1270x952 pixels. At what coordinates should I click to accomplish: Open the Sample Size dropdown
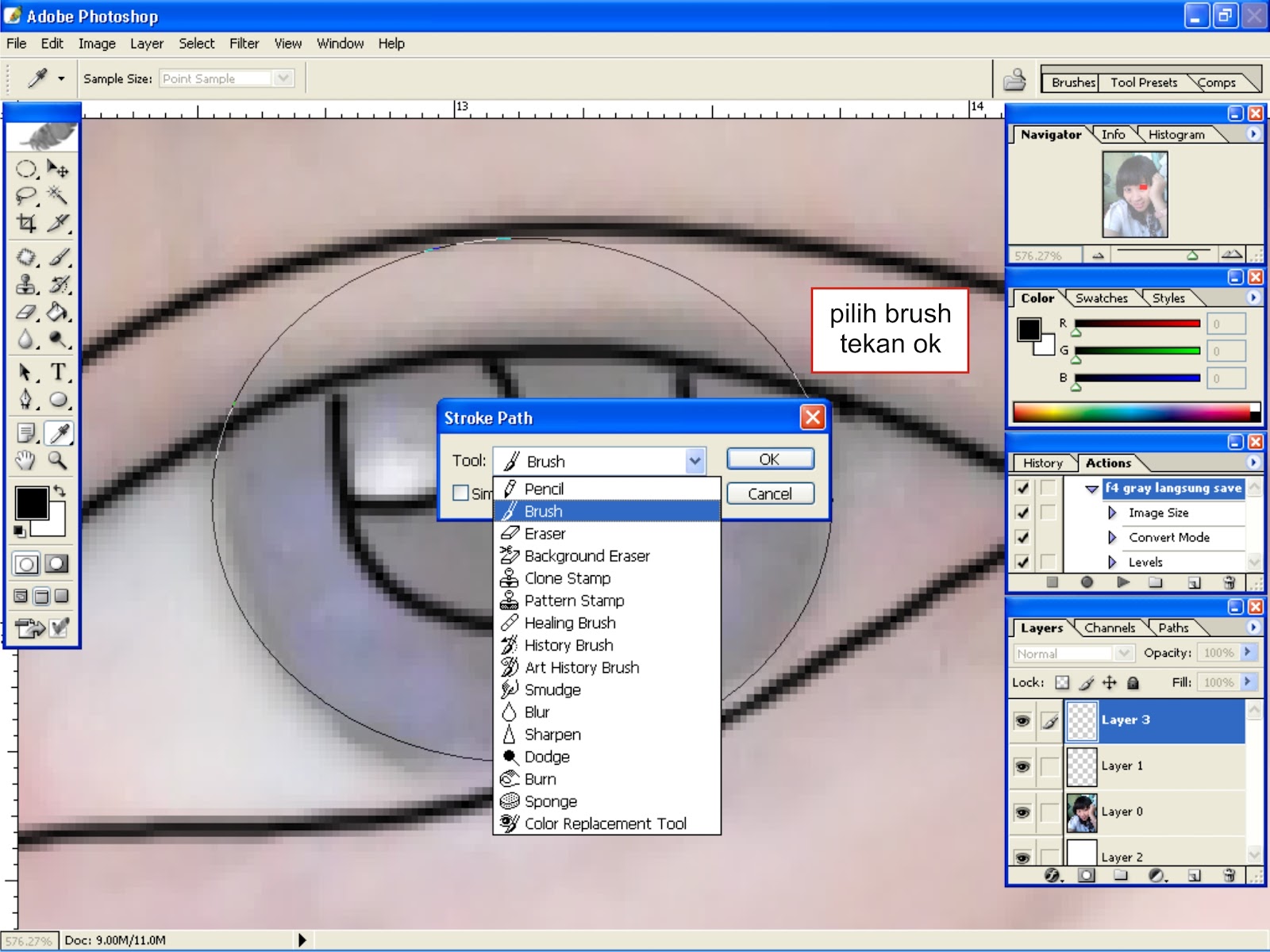pyautogui.click(x=283, y=79)
